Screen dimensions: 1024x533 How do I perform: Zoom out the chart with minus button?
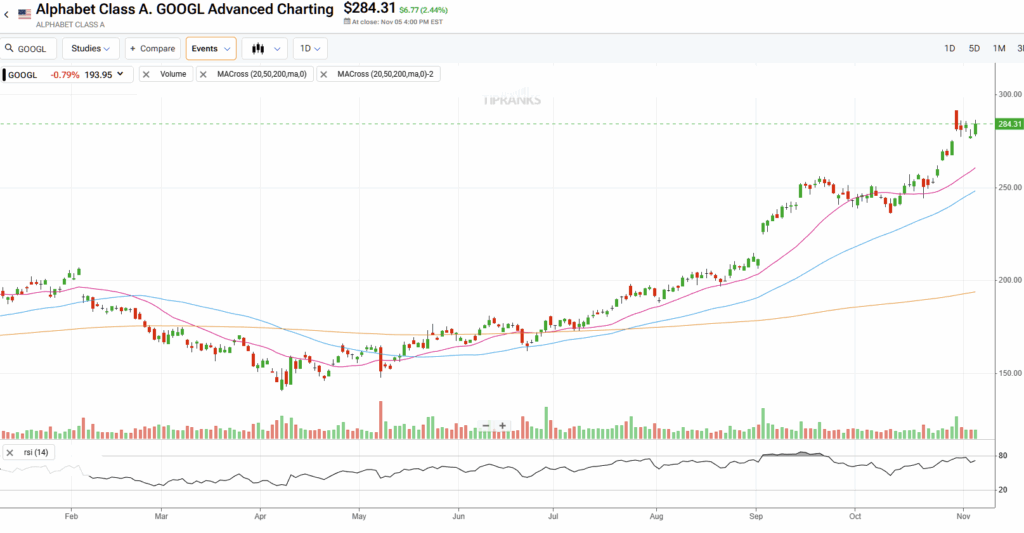(x=486, y=426)
